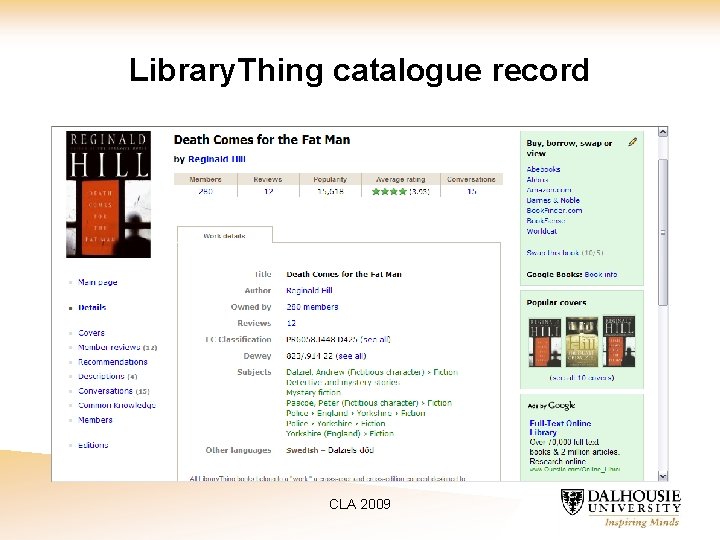Open Members in sidebar
This screenshot has height=540, width=720.
pos(95,420)
